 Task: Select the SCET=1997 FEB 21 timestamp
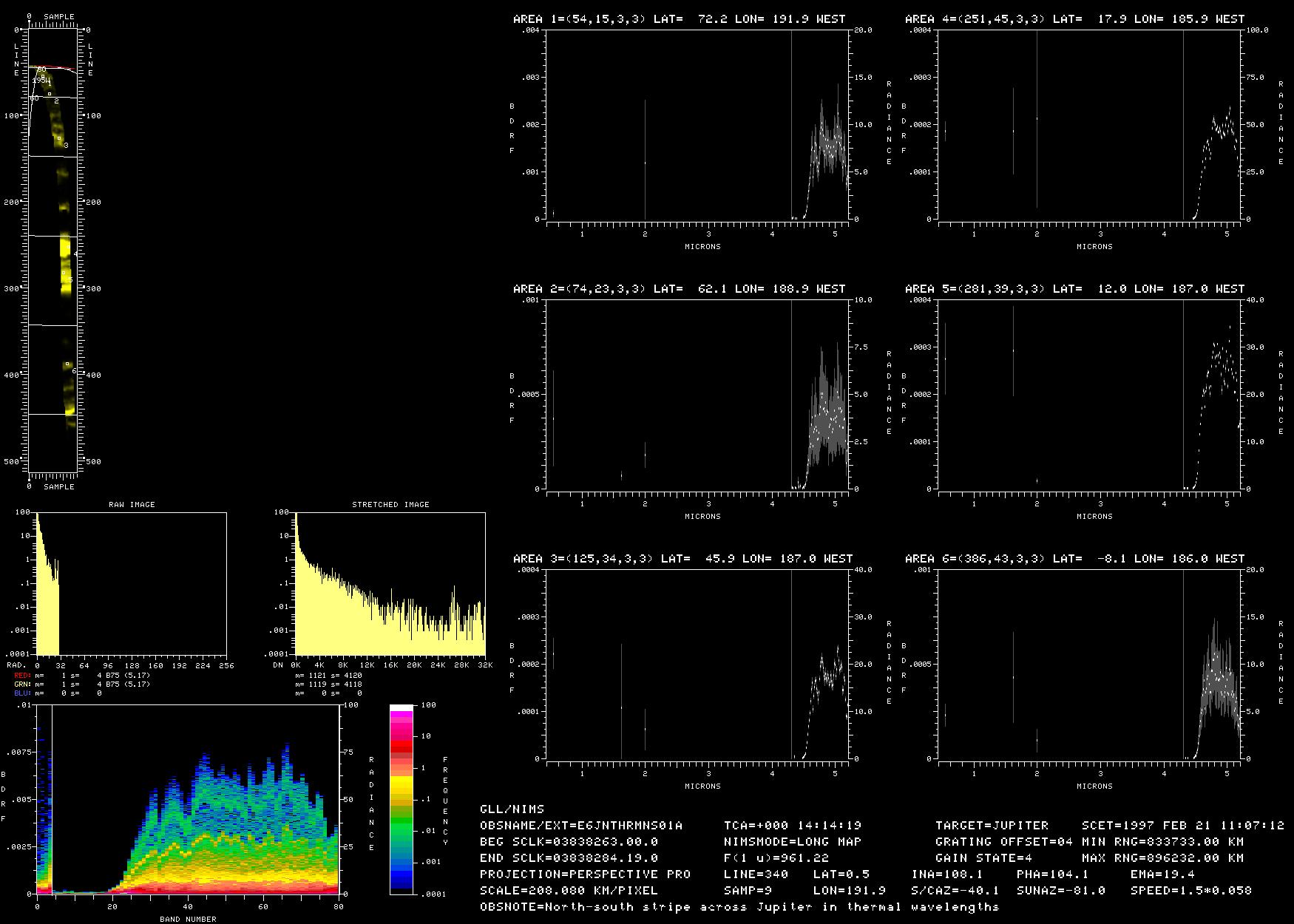[1182, 826]
